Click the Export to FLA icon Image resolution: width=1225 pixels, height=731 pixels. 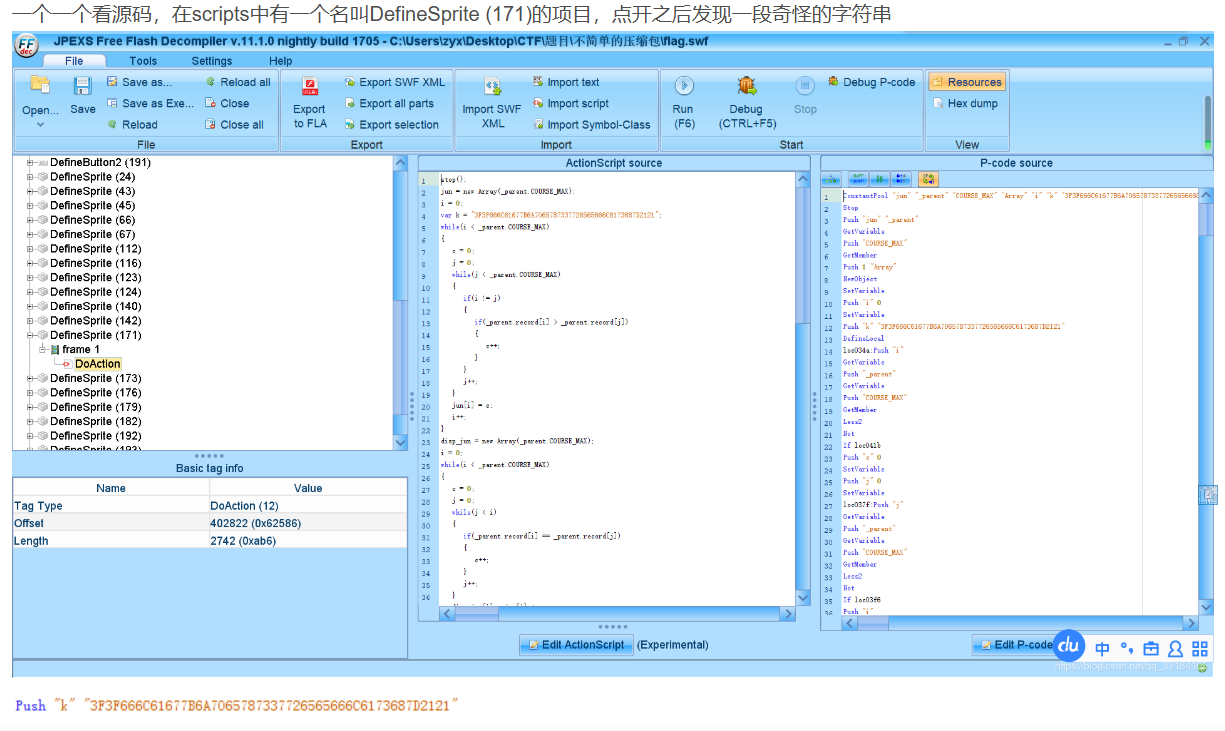[310, 85]
